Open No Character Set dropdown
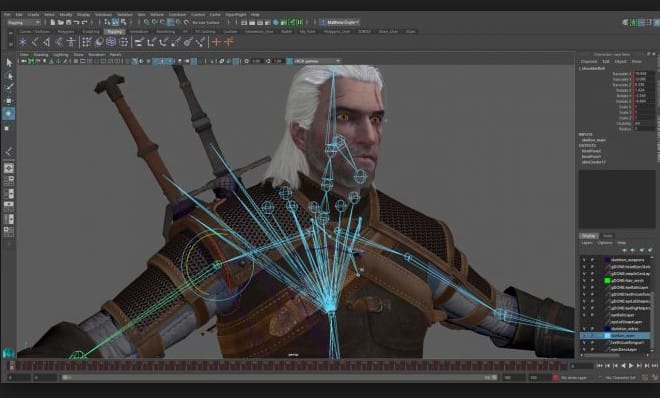660x398 pixels. click(x=620, y=378)
